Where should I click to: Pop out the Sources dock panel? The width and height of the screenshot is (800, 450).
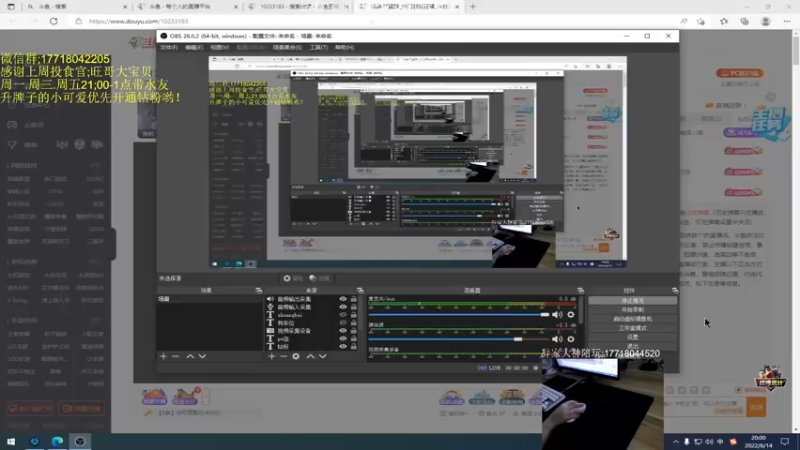(x=360, y=290)
